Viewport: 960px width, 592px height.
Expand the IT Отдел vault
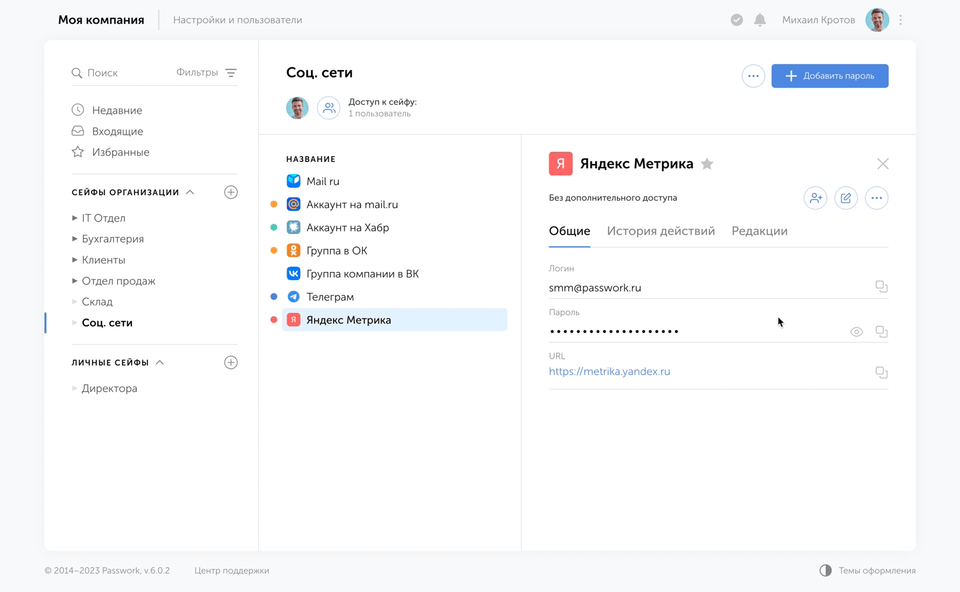(75, 218)
